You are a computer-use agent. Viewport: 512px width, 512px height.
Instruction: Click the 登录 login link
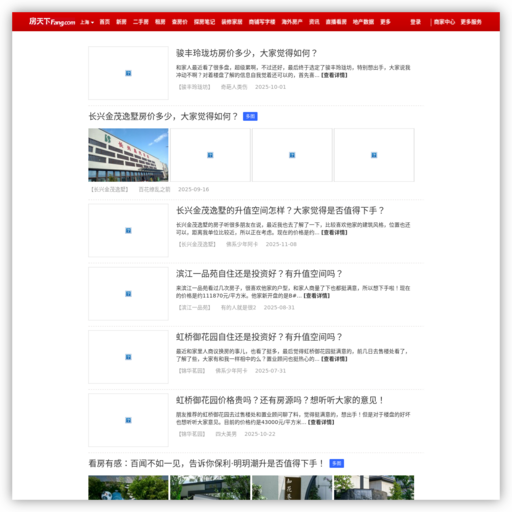point(415,22)
